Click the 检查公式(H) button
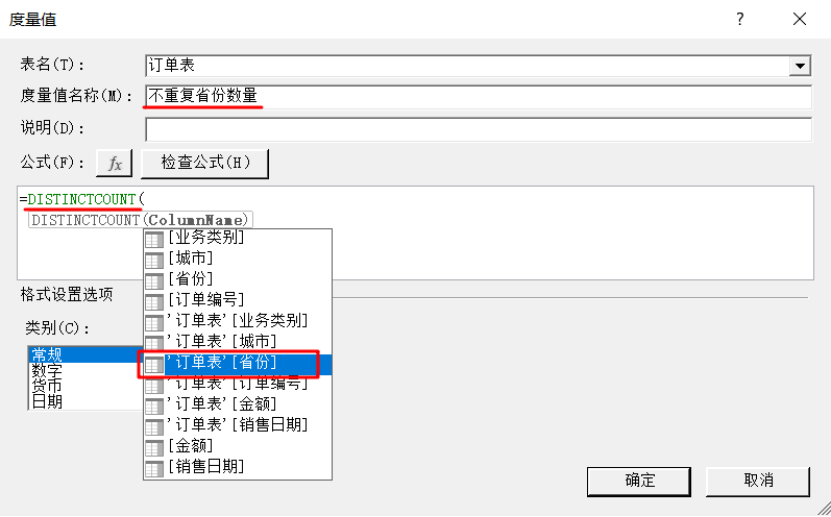831x517 pixels. [205, 163]
